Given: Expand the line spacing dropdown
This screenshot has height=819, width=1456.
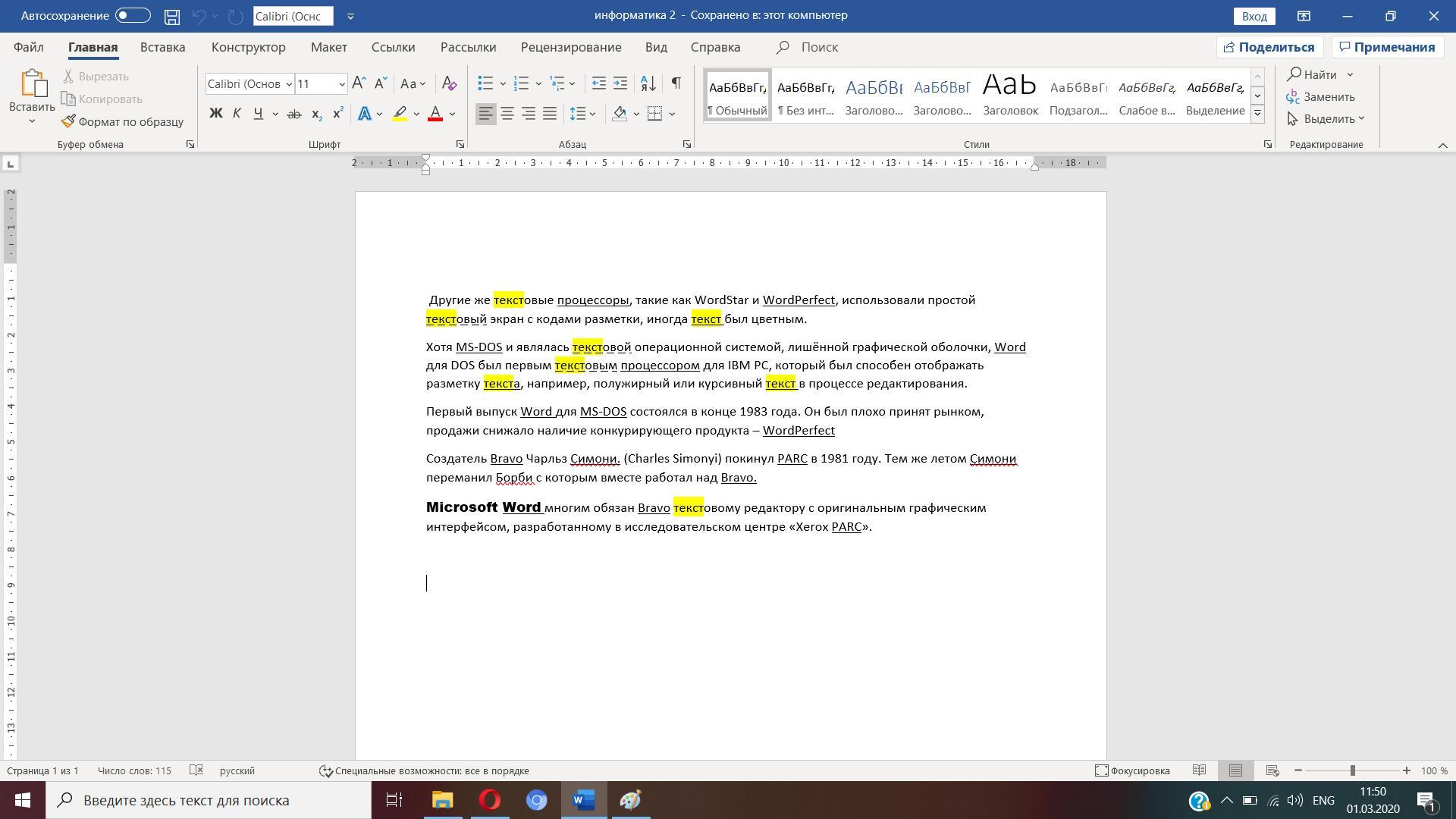Looking at the screenshot, I should click(x=593, y=114).
